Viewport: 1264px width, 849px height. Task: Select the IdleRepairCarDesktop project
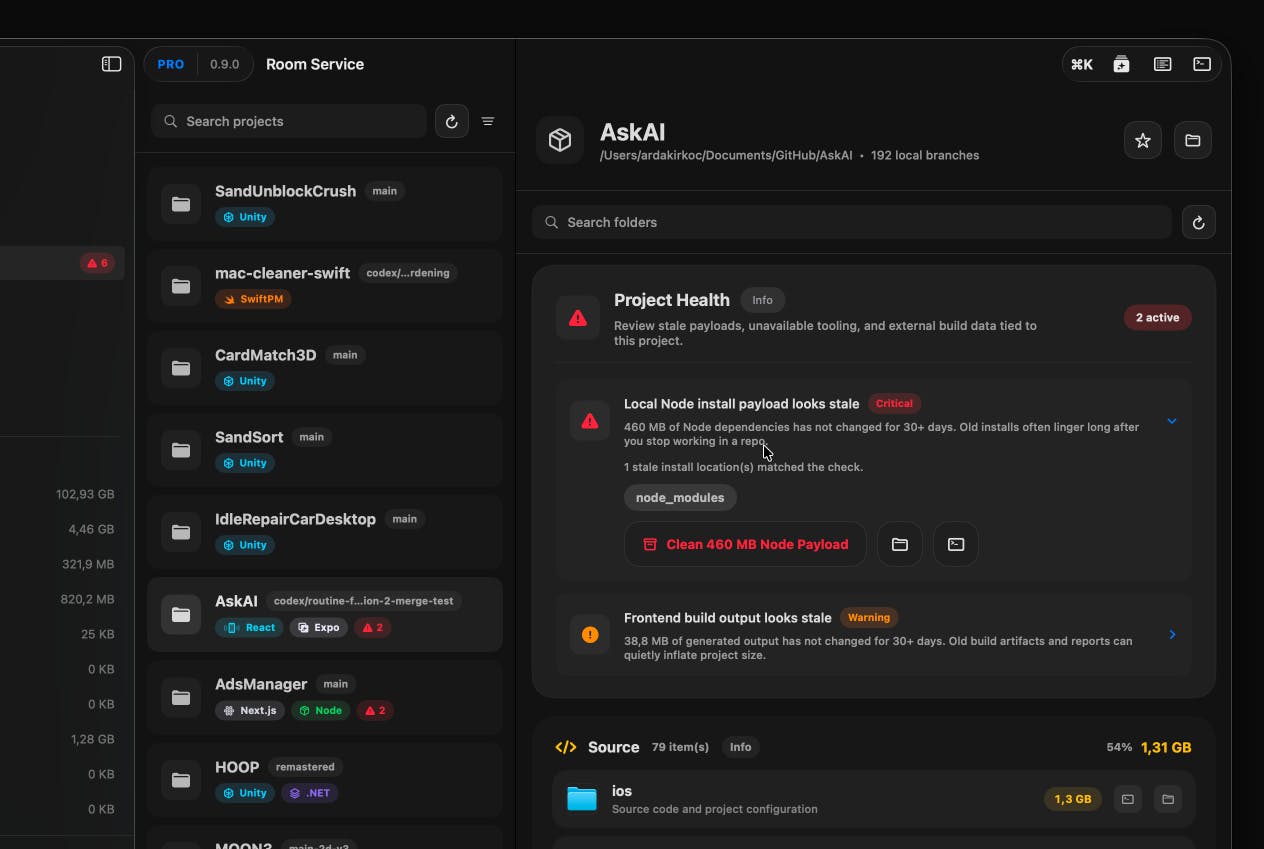(x=324, y=531)
